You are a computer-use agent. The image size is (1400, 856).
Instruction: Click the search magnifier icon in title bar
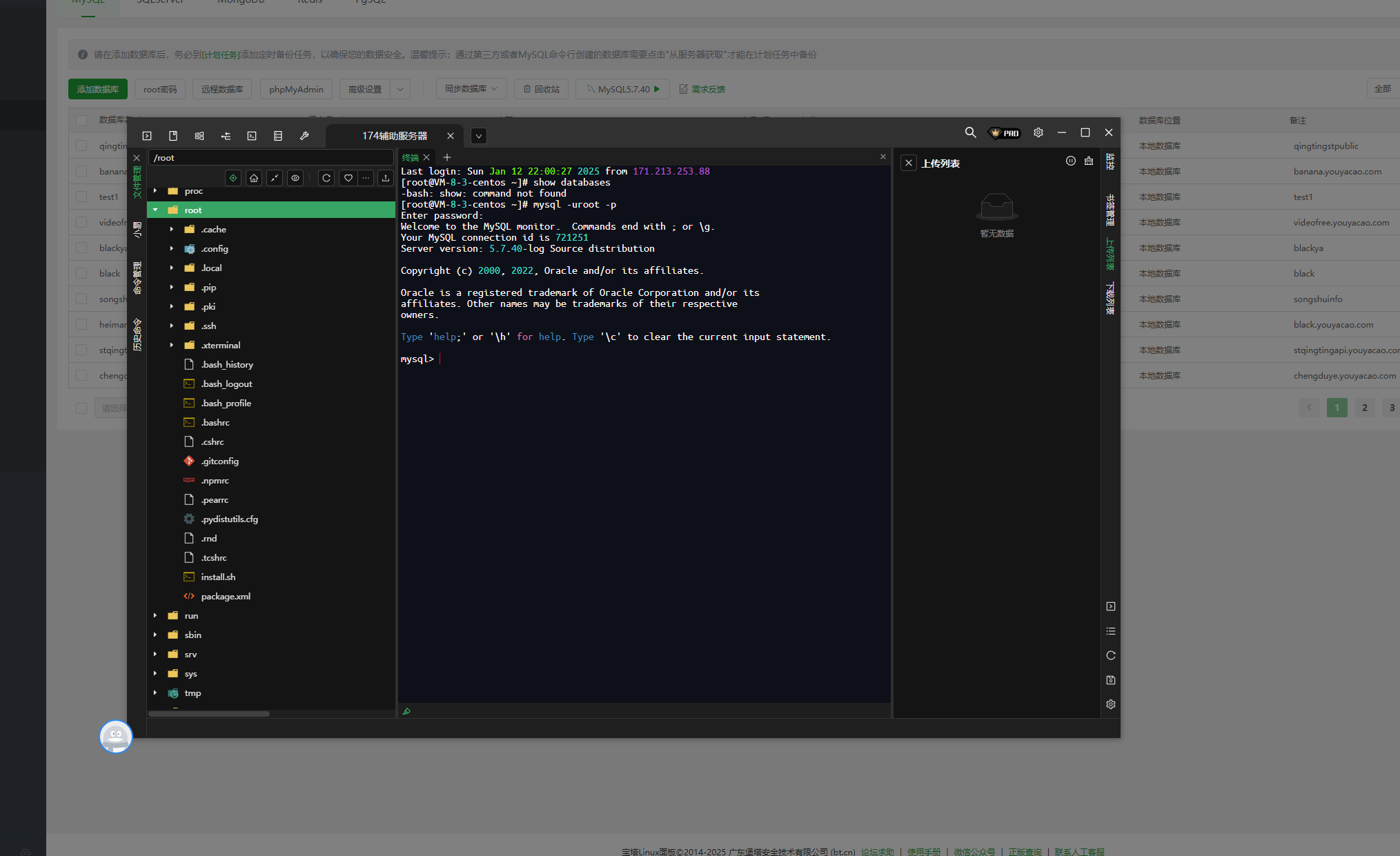click(x=970, y=132)
